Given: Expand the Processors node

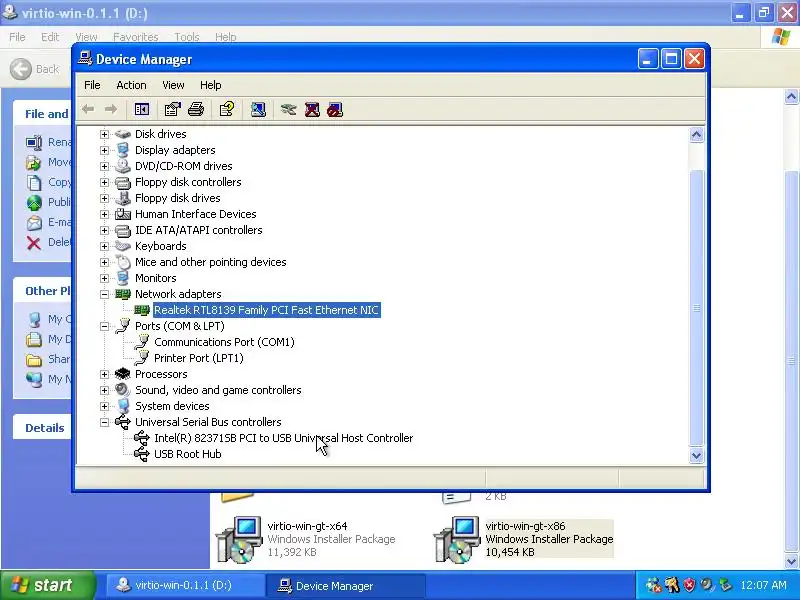Looking at the screenshot, I should point(105,374).
